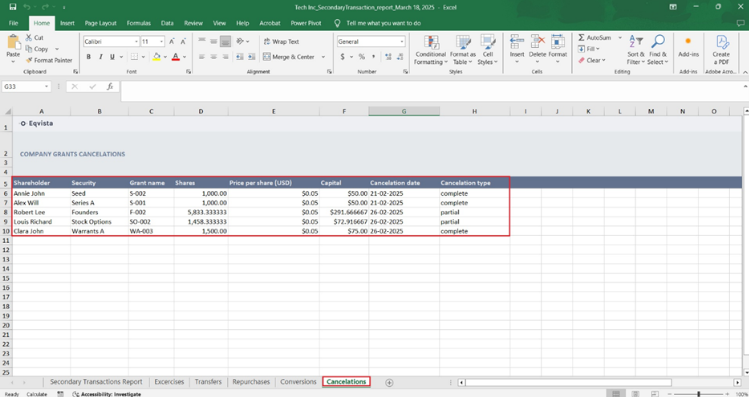749x397 pixels.
Task: Select column G header
Action: click(x=404, y=111)
